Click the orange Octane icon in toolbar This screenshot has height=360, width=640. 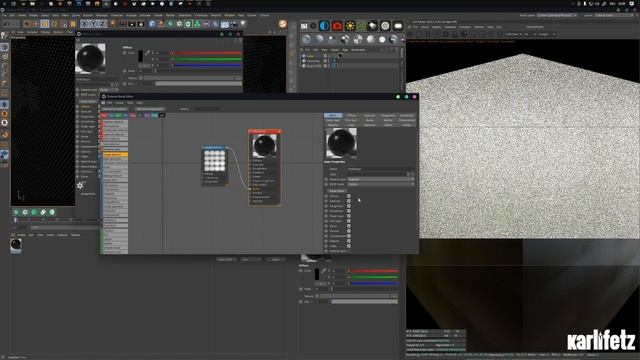click(282, 24)
